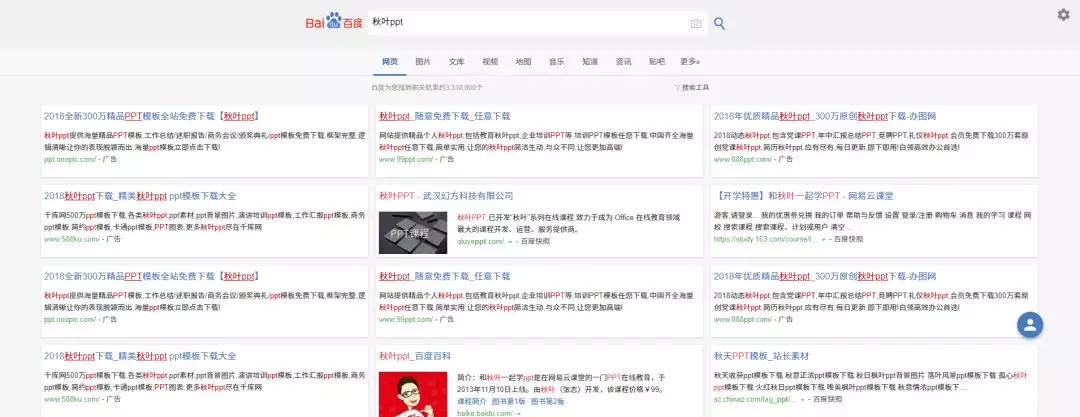Open the 图书第1版 sub-link

[x=508, y=401]
